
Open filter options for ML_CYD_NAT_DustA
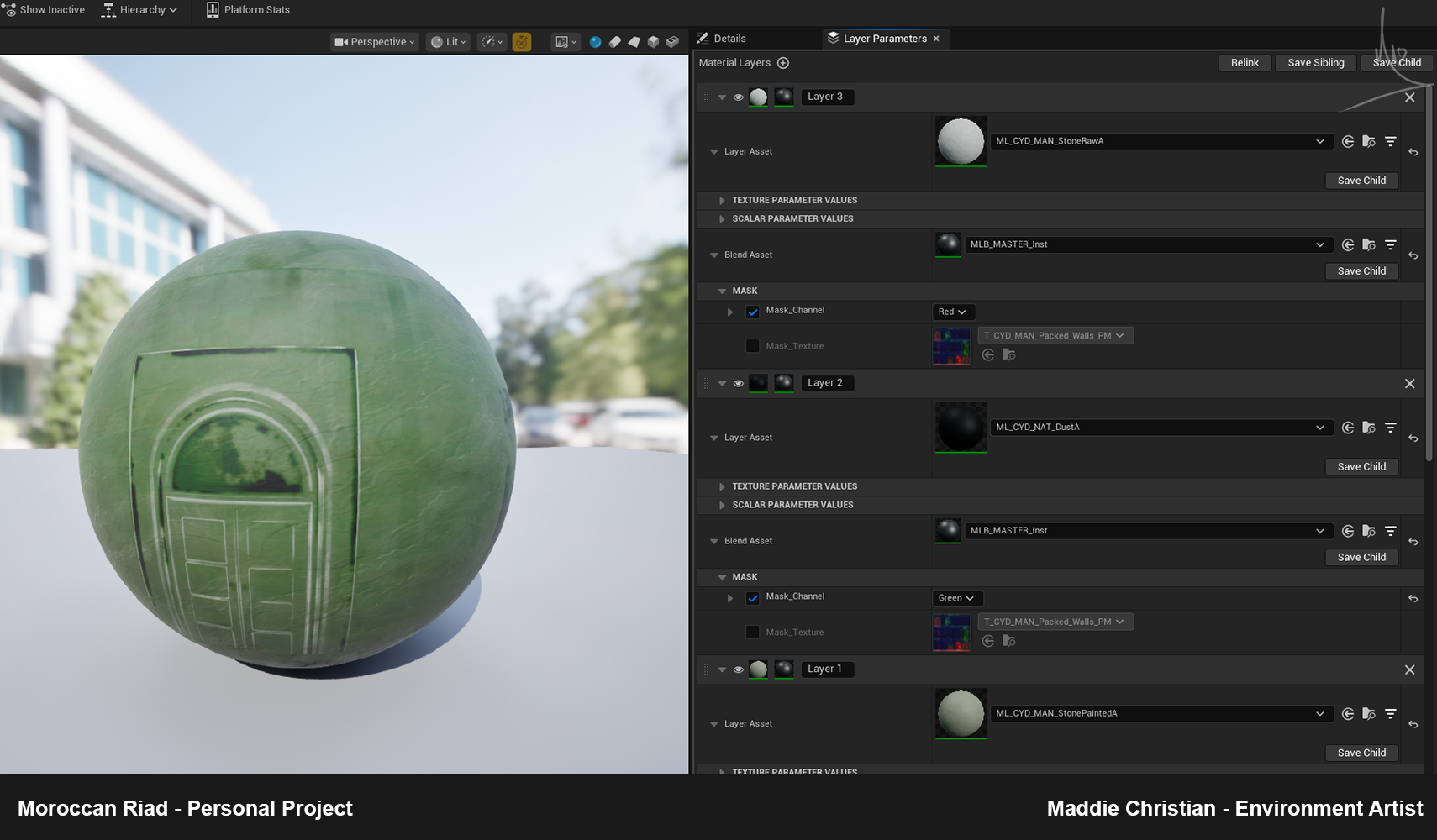[x=1391, y=428]
